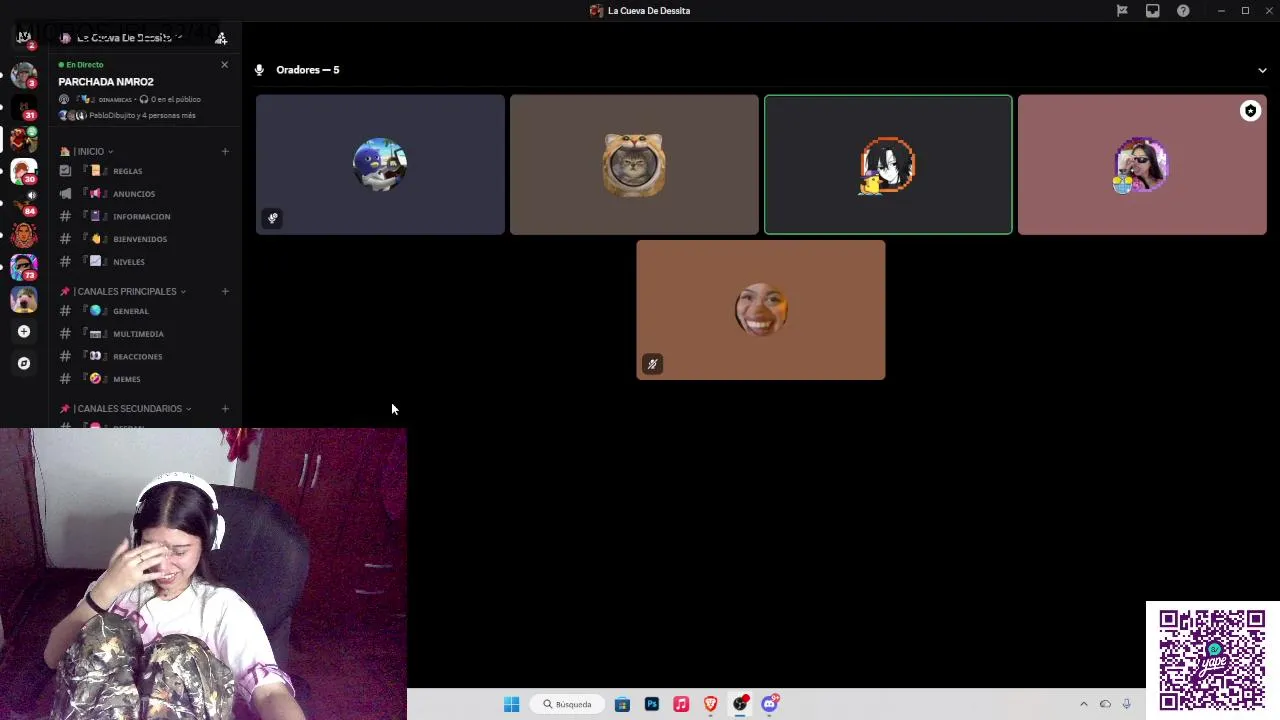Click the invite people icon by server name
Viewport: 1280px width, 720px height.
click(x=221, y=38)
